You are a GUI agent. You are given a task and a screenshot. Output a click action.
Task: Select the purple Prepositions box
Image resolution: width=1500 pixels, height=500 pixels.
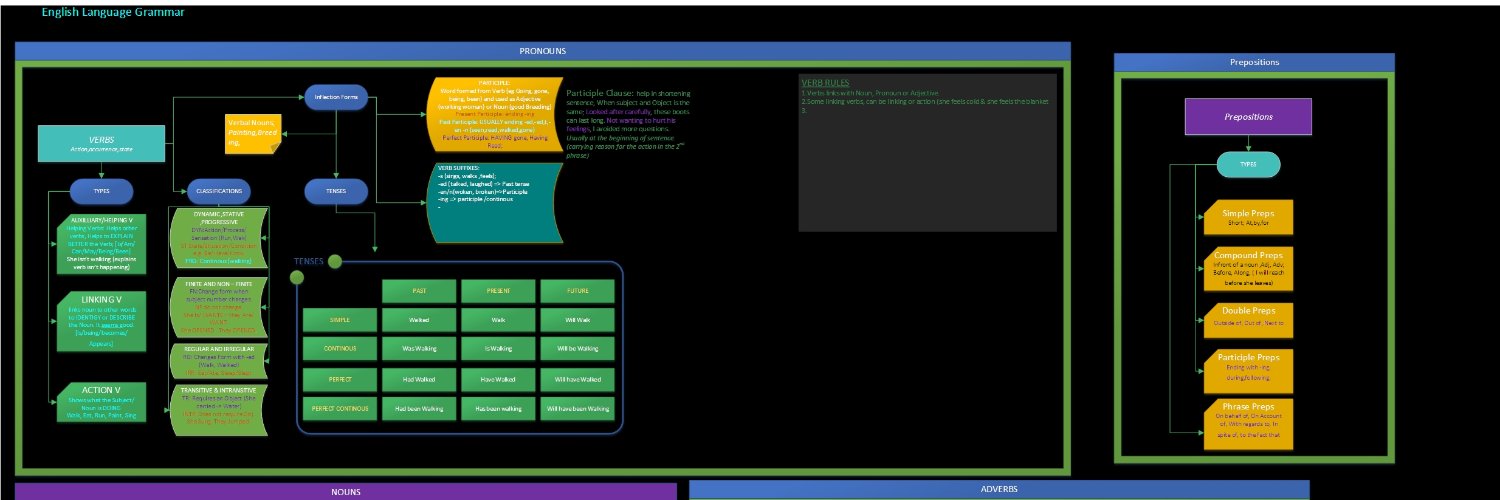point(1247,116)
